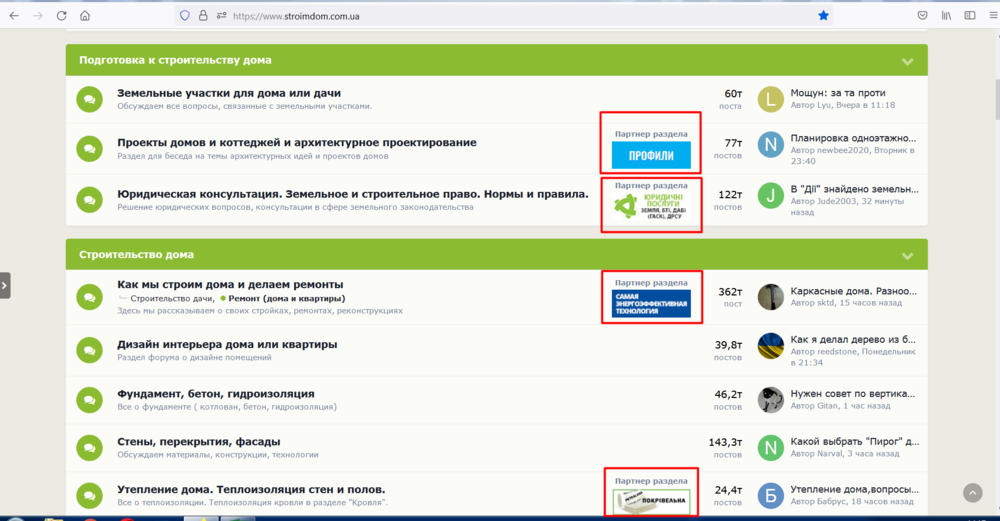Open Утепление дома. Теплоизоляция forum
The height and width of the screenshot is (521, 1000).
(x=251, y=490)
